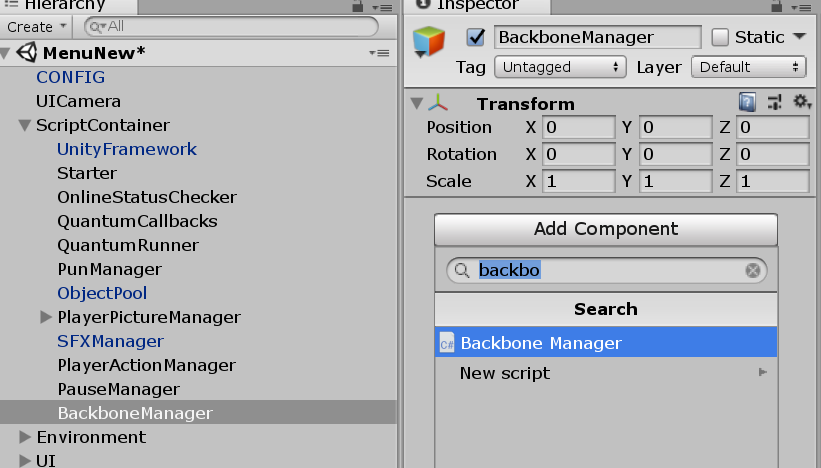Click the Scale X field
The height and width of the screenshot is (468, 821).
(578, 181)
